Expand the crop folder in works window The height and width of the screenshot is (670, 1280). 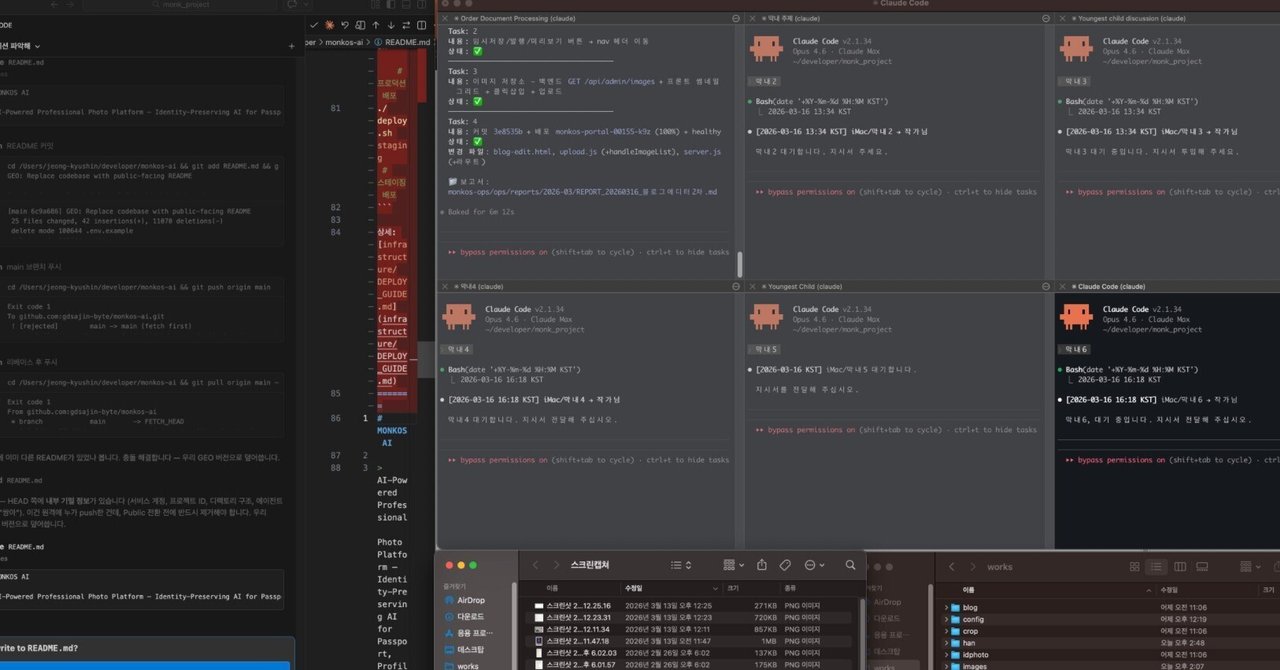tap(947, 631)
